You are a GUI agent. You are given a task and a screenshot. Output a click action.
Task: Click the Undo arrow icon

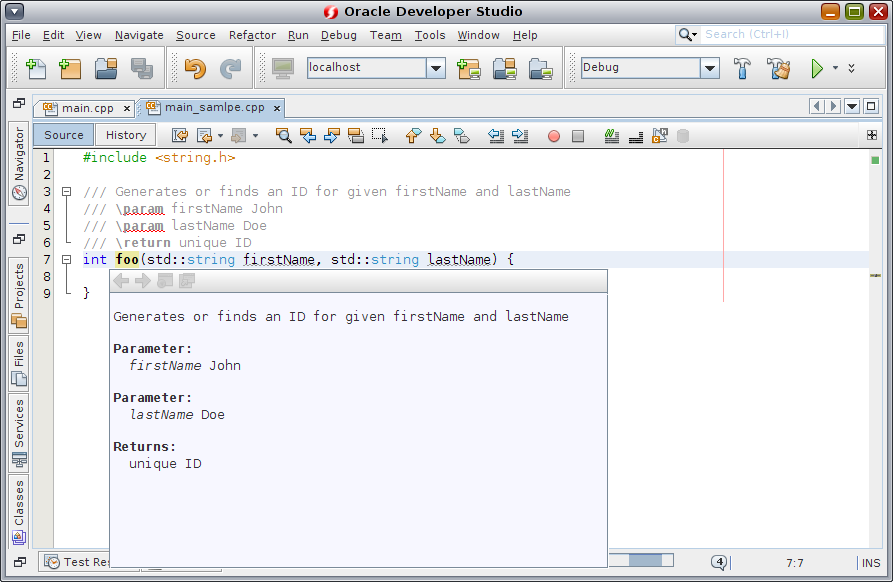[195, 68]
